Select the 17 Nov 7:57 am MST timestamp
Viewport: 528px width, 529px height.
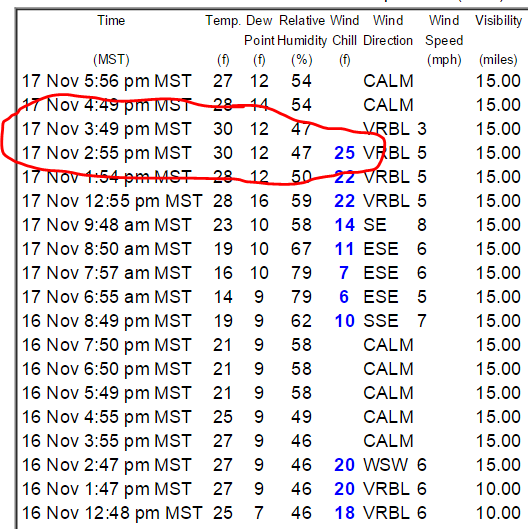point(107,273)
